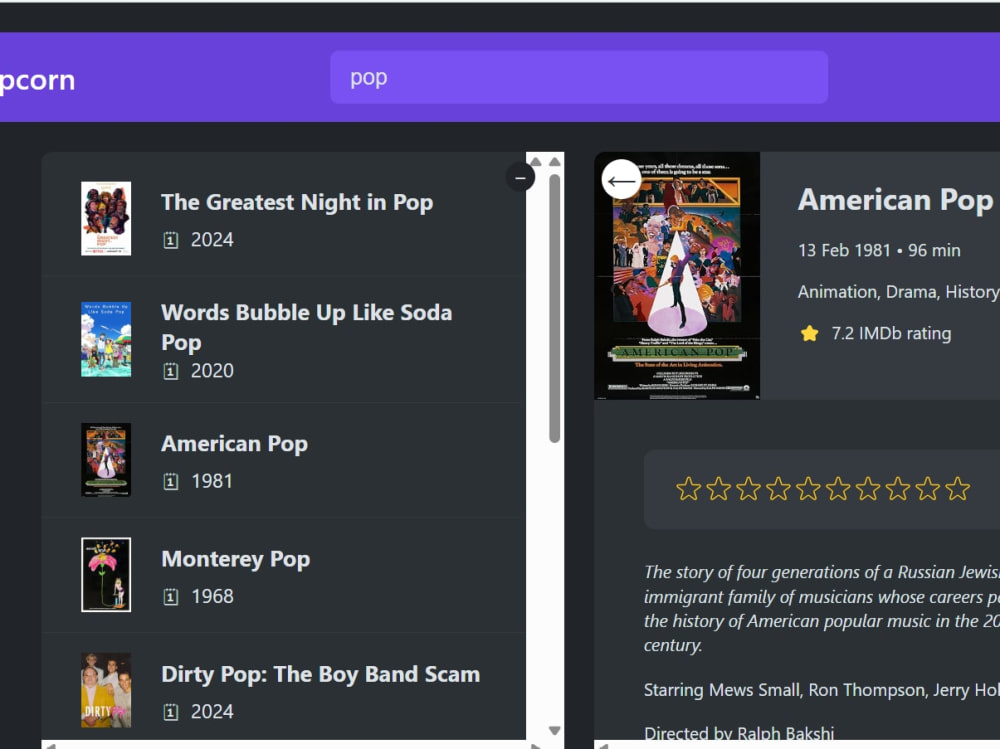Rate the movie two stars
1000x749 pixels.
point(718,489)
